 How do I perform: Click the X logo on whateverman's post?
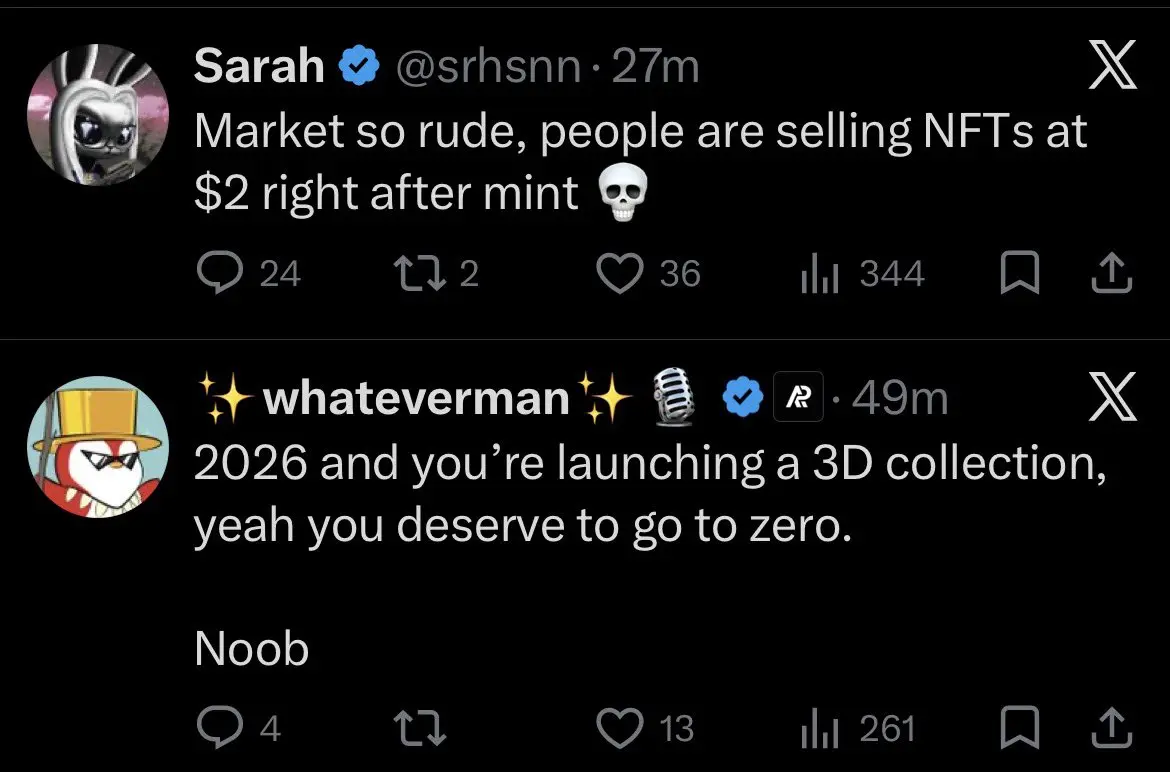click(1110, 398)
